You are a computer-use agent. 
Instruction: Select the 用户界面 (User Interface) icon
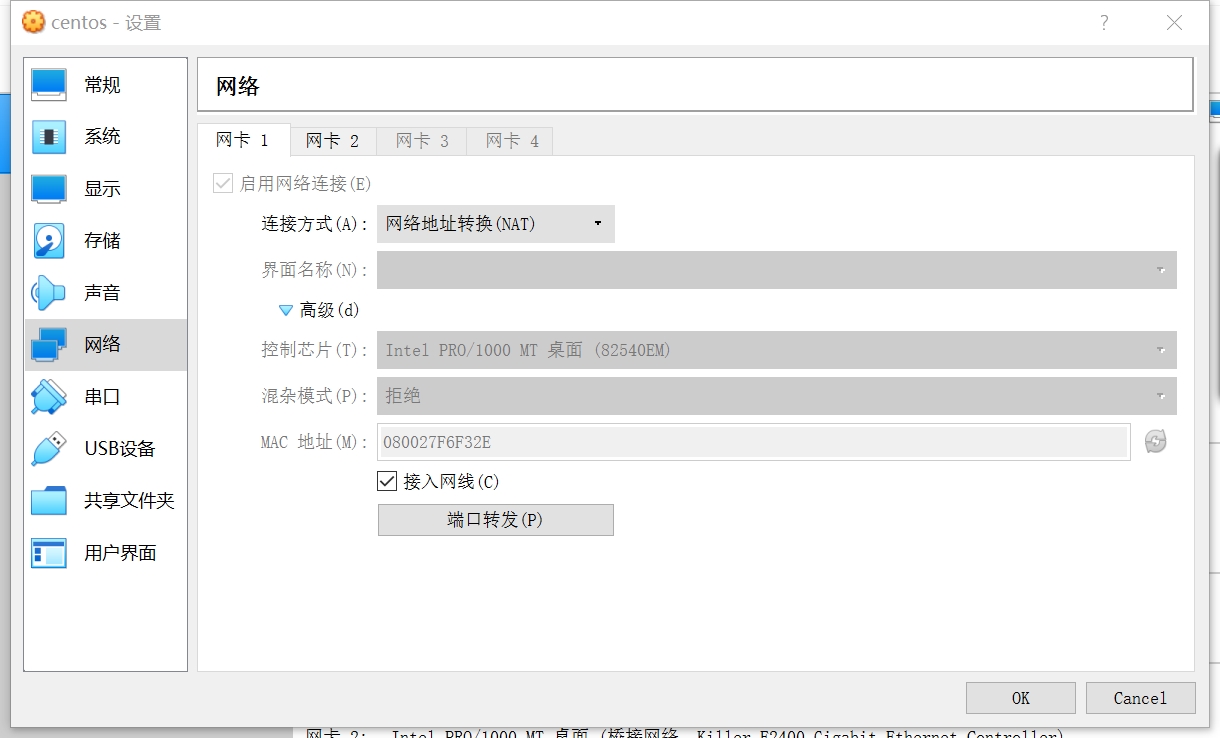click(50, 552)
